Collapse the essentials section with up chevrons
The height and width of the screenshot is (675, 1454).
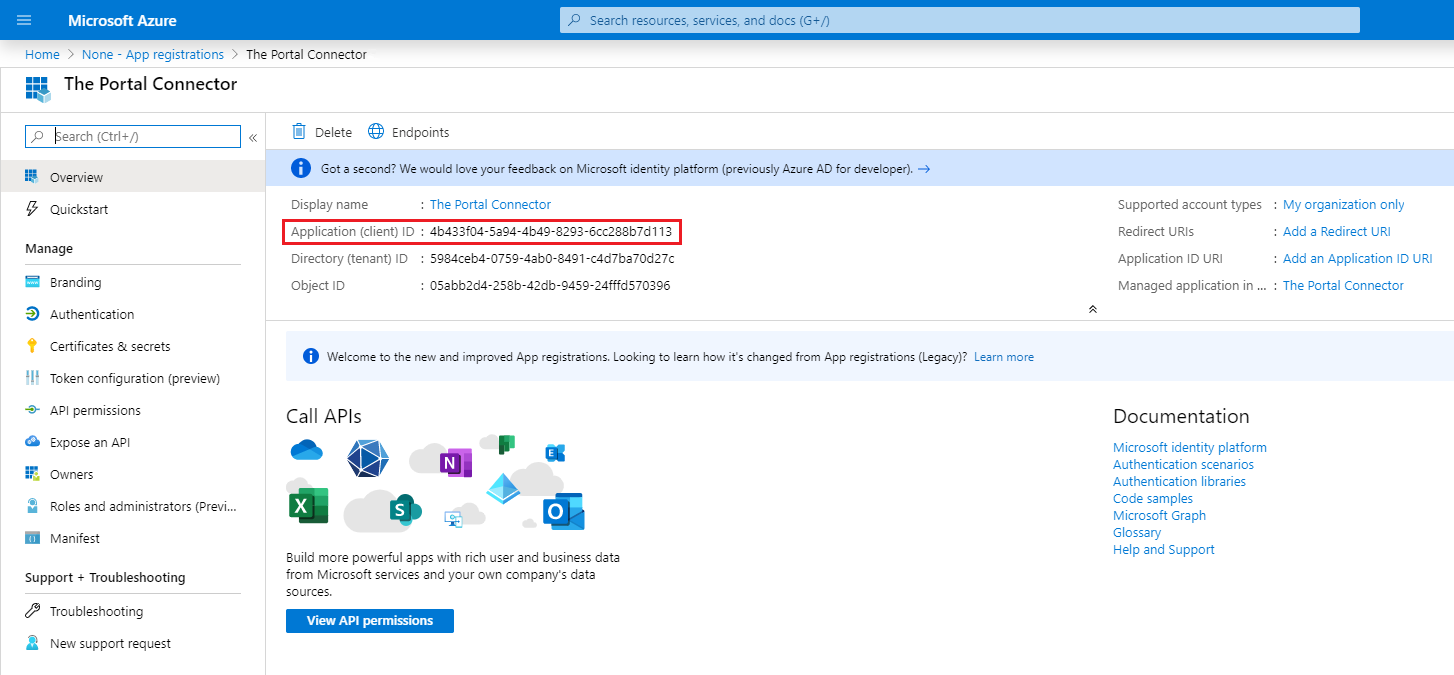1092,309
